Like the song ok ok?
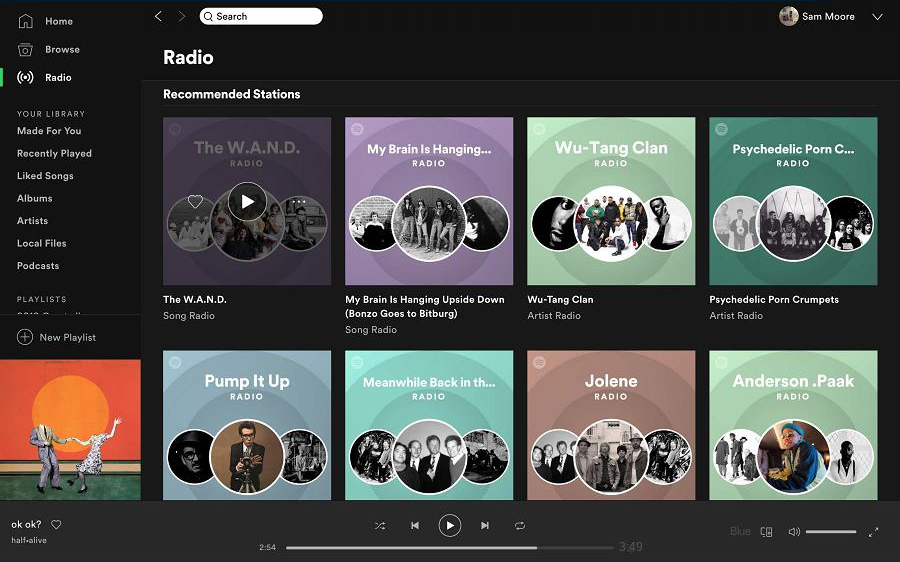This screenshot has height=562, width=900. [57, 525]
